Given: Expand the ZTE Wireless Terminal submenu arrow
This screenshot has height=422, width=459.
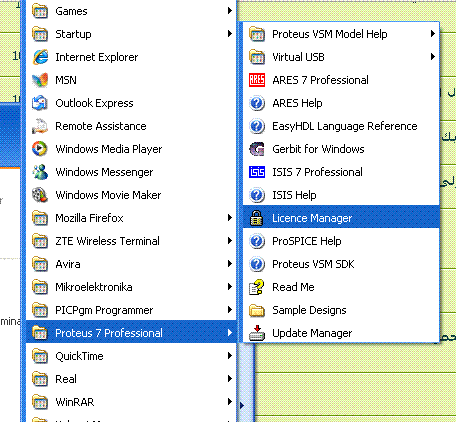Looking at the screenshot, I should pos(230,241).
